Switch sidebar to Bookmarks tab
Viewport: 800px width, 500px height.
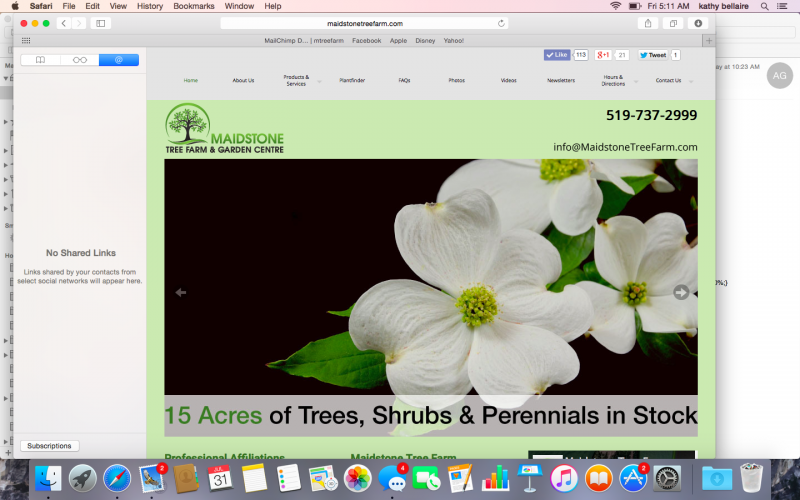point(40,60)
